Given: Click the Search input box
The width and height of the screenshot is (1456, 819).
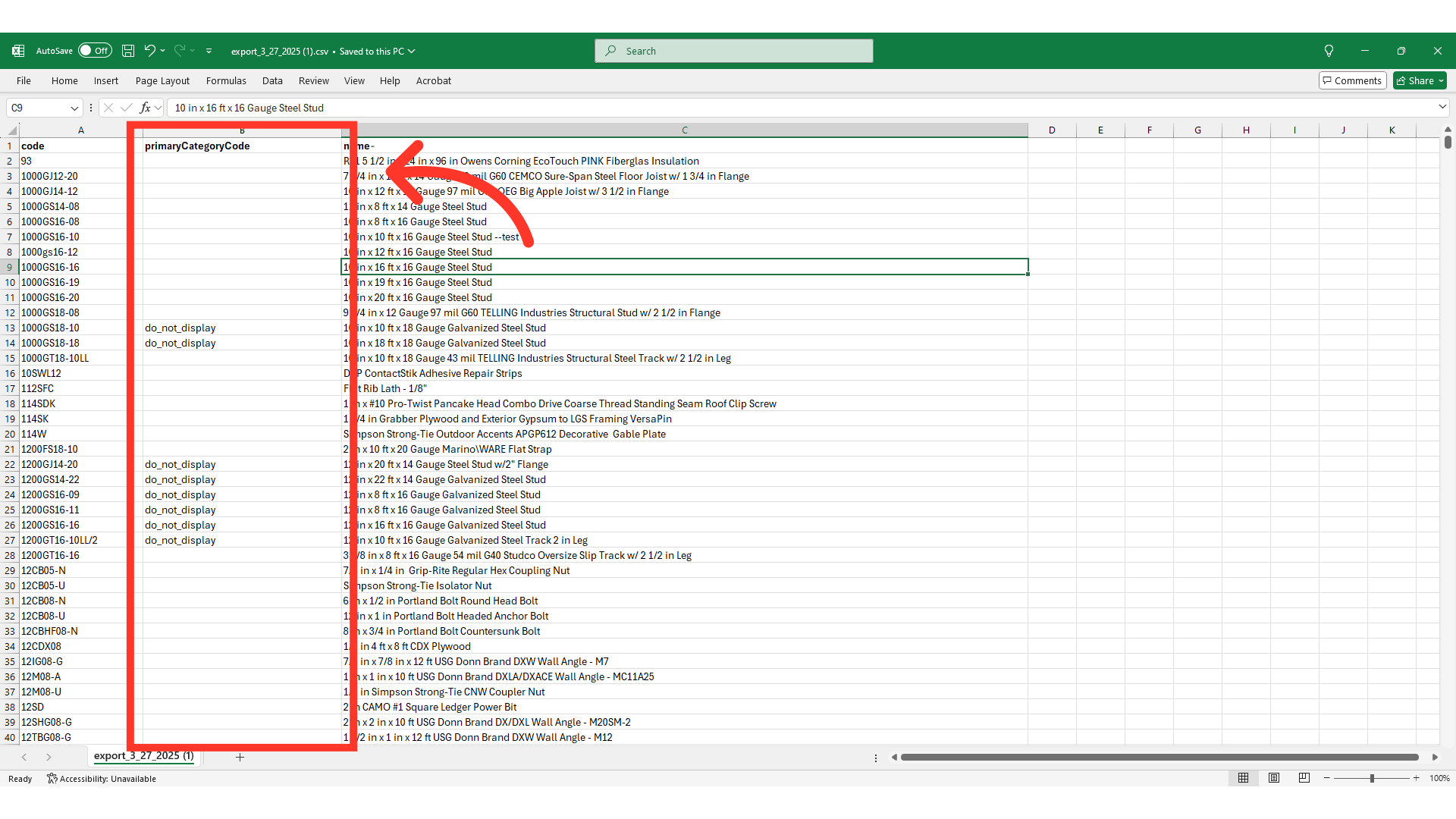Looking at the screenshot, I should pos(733,51).
